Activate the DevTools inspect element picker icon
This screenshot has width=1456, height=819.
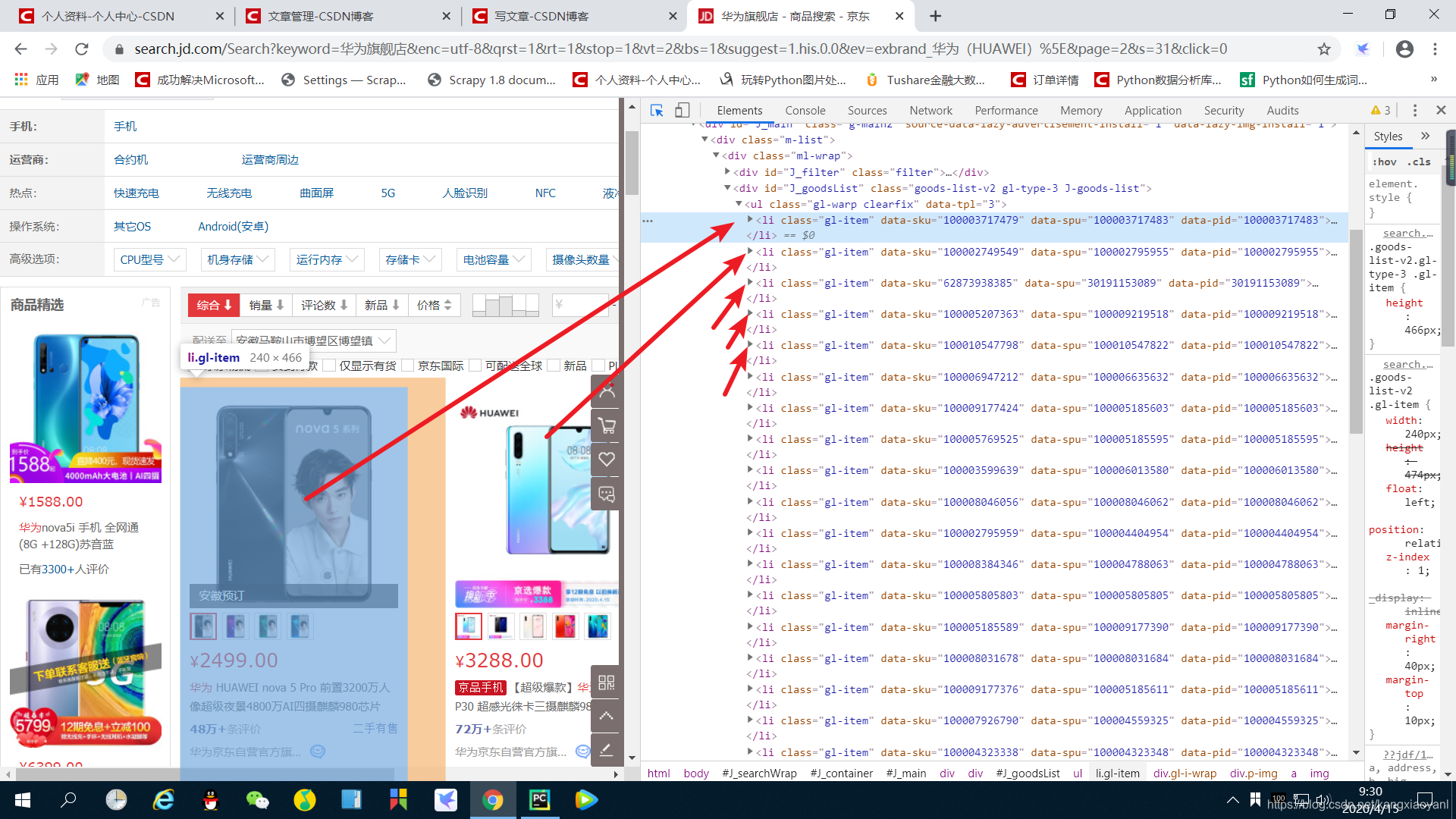pyautogui.click(x=657, y=110)
